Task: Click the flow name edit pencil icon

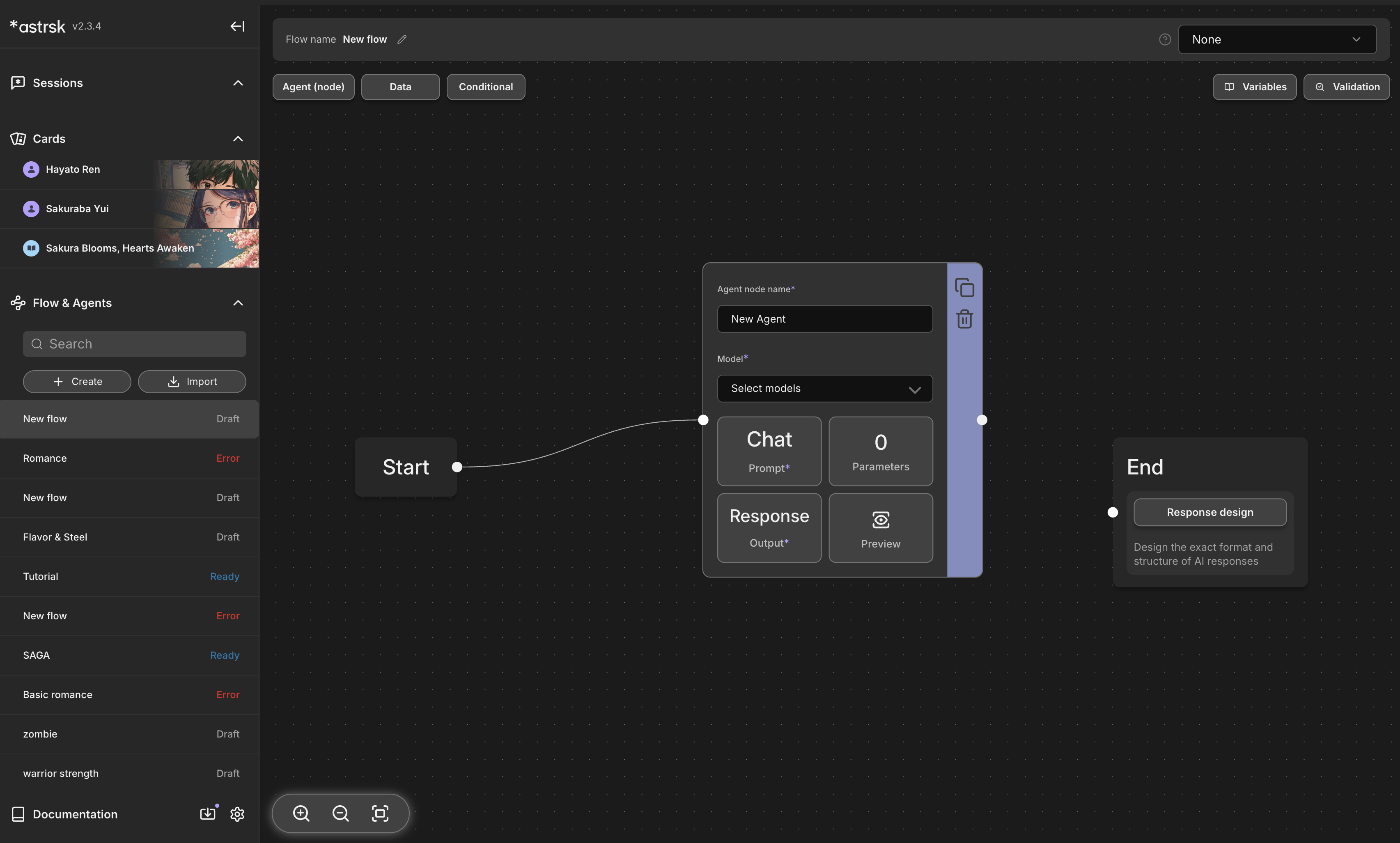Action: tap(402, 39)
